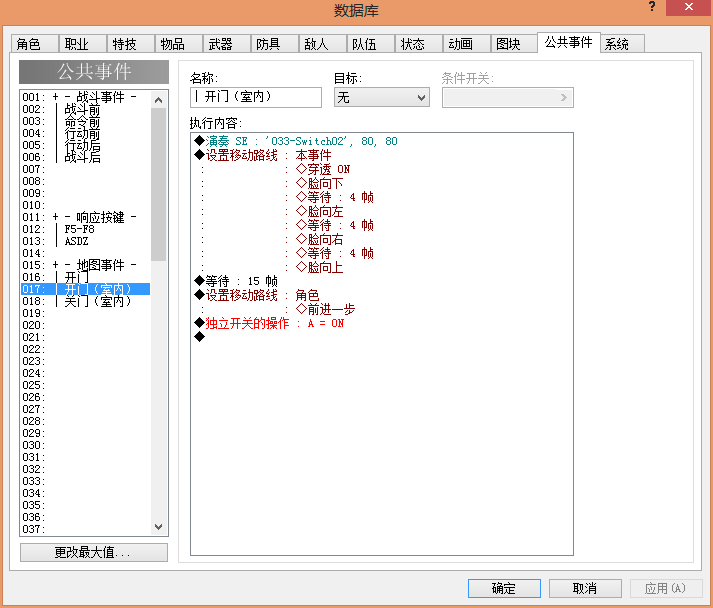Select list entry 018 关门（室内）

[85, 301]
